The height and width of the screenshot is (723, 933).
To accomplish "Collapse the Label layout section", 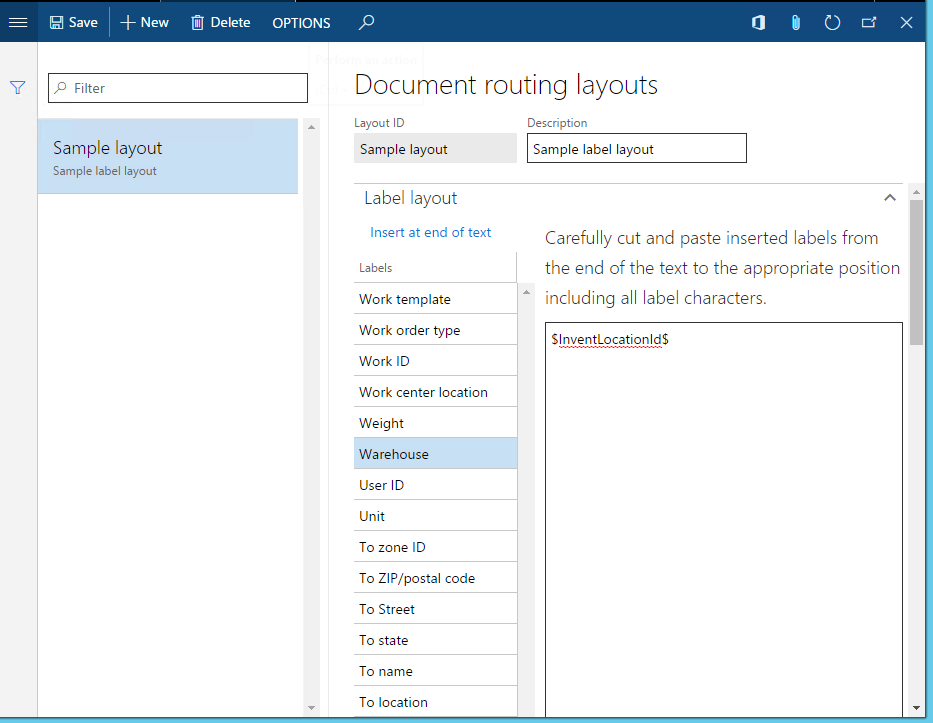I will (x=890, y=198).
